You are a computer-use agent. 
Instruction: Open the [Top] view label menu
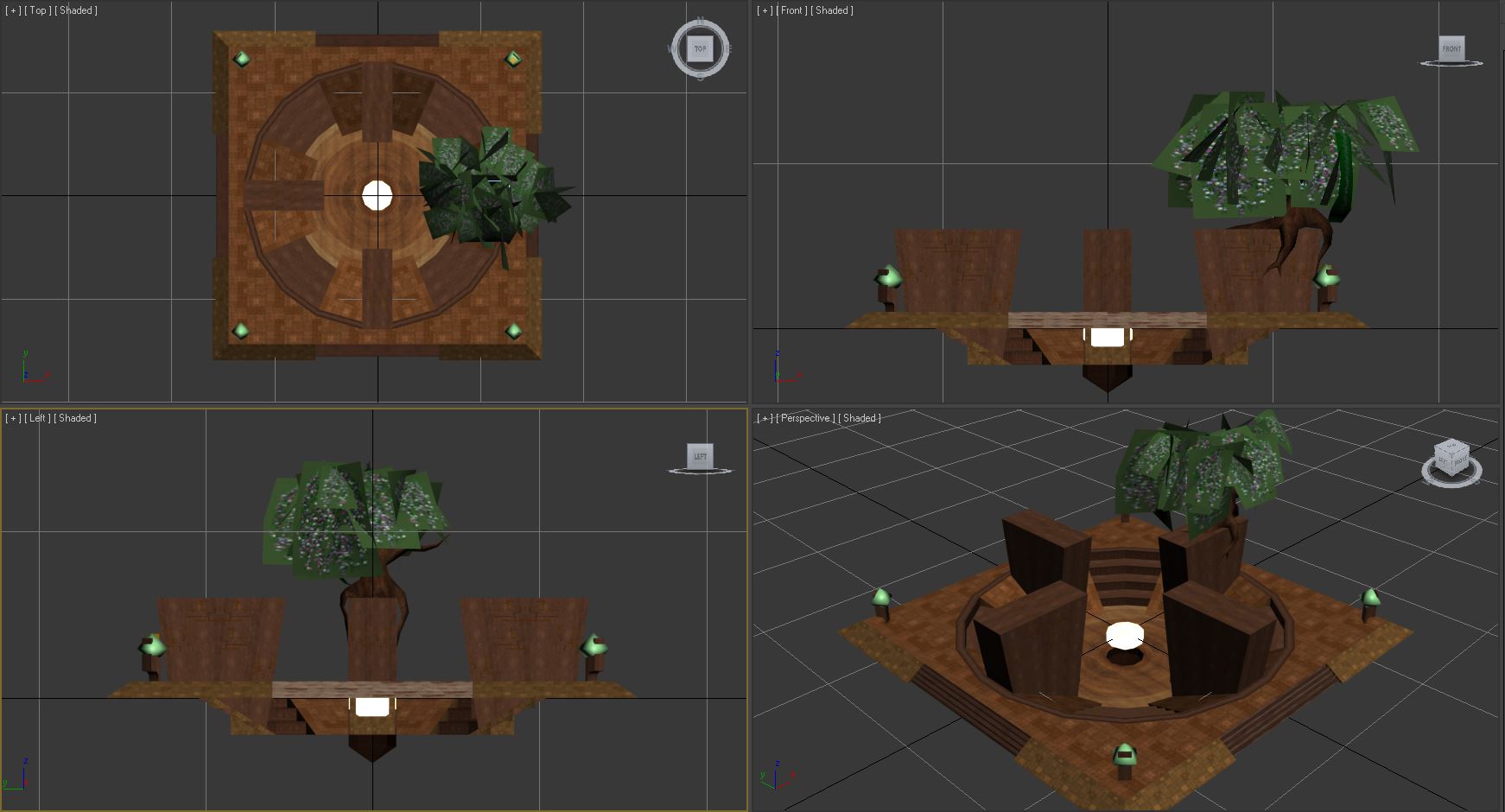click(x=37, y=10)
